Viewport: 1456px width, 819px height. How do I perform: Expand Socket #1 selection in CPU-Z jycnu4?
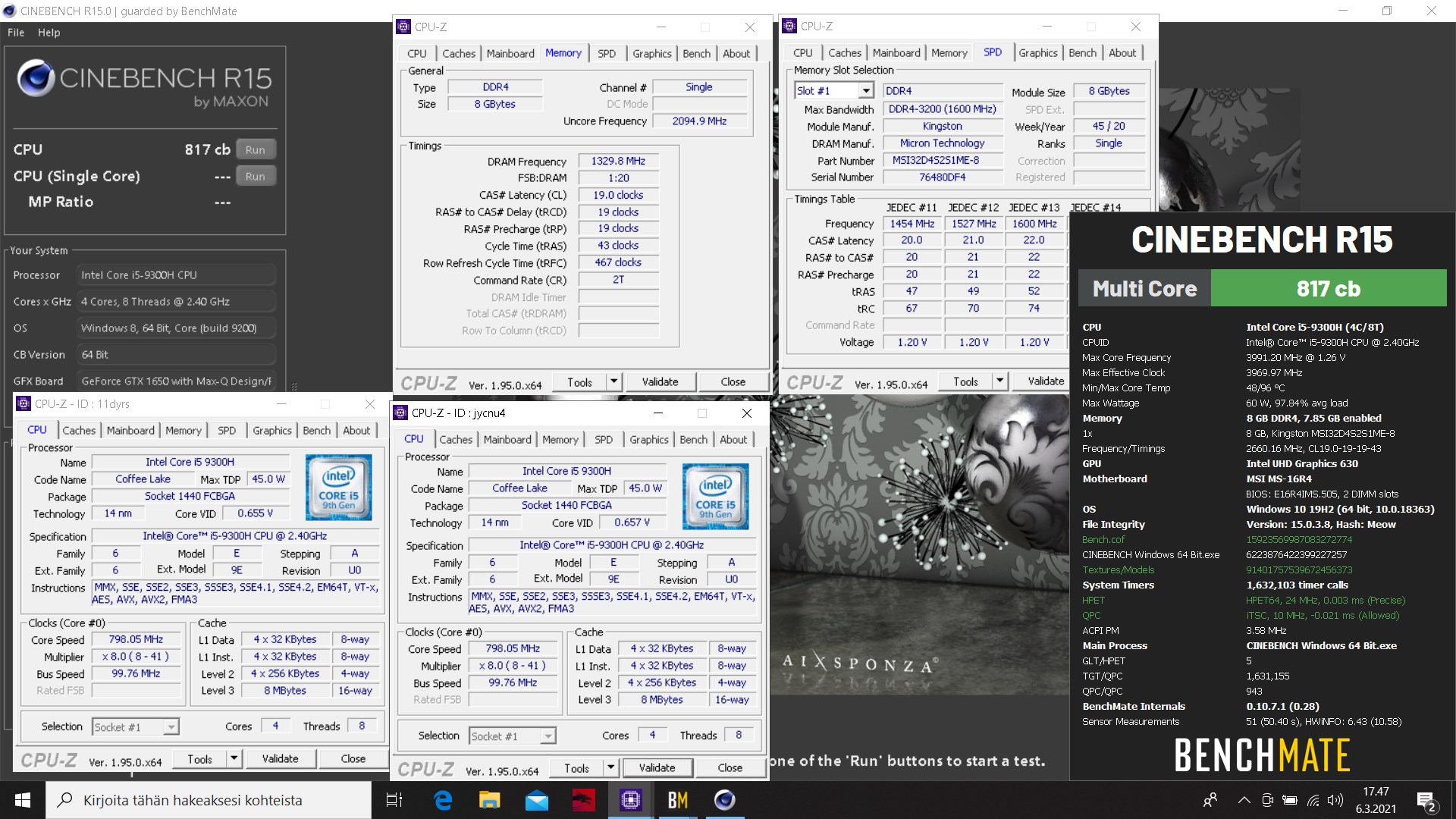tap(548, 736)
